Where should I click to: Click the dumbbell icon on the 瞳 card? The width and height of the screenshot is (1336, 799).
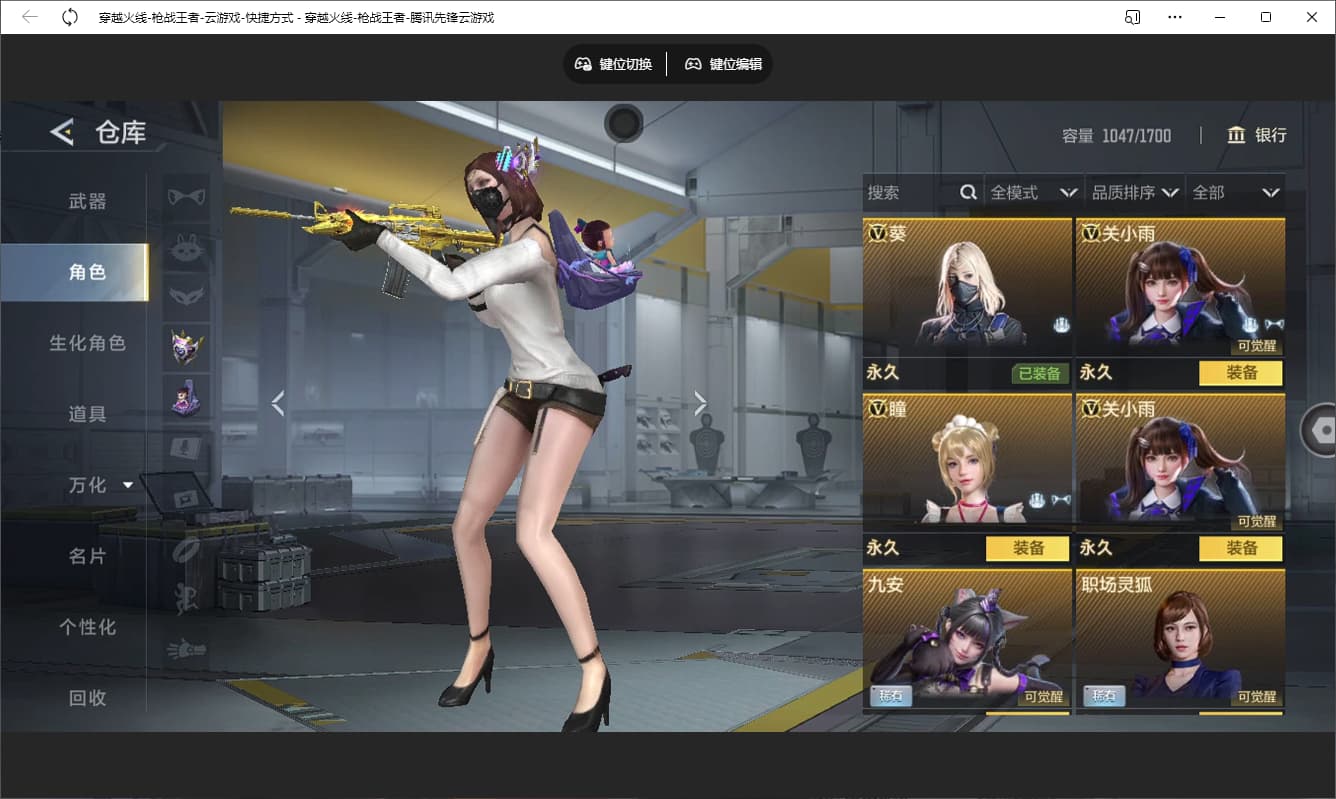coord(1060,500)
